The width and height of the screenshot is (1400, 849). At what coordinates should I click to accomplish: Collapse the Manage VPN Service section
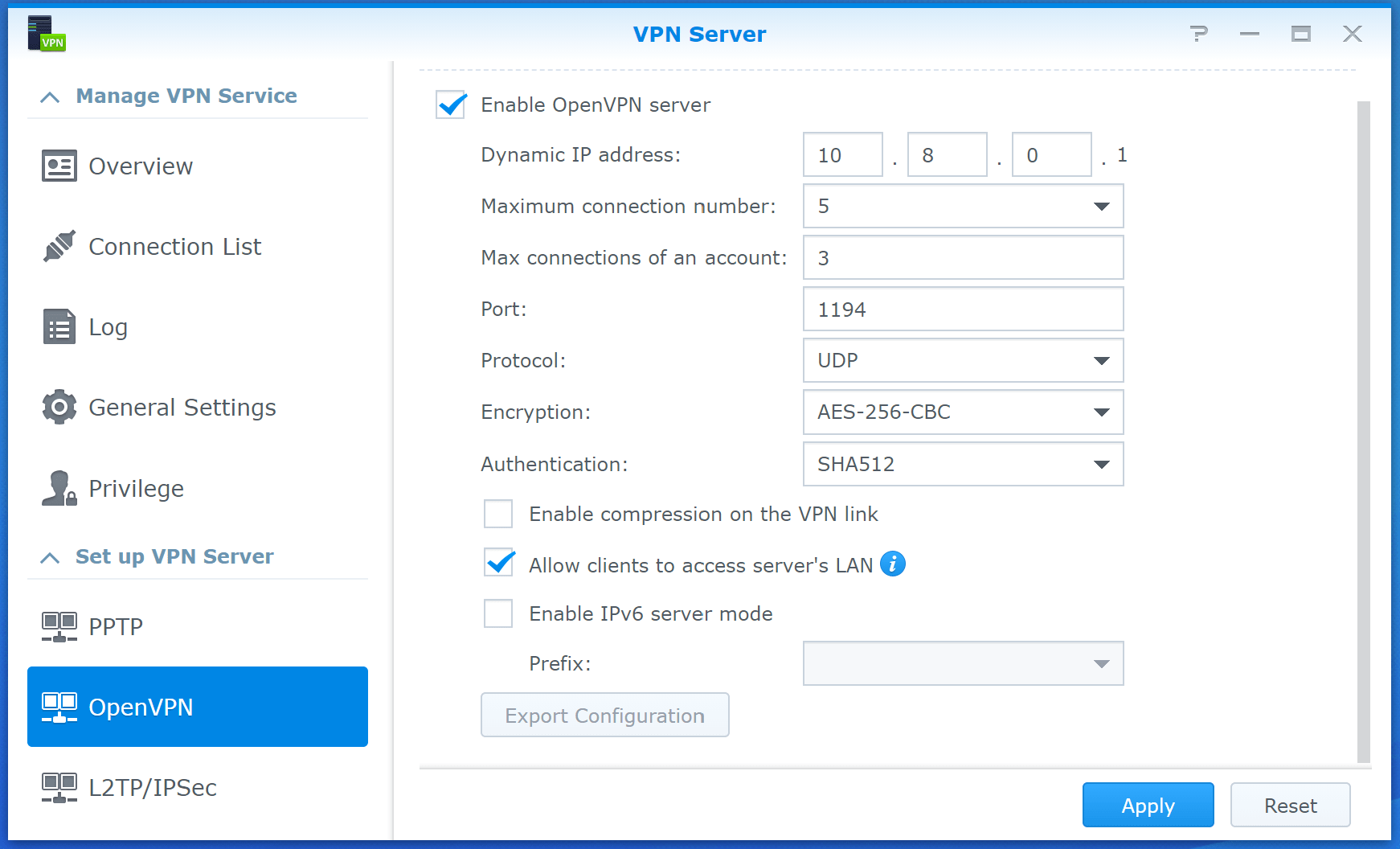pyautogui.click(x=50, y=96)
